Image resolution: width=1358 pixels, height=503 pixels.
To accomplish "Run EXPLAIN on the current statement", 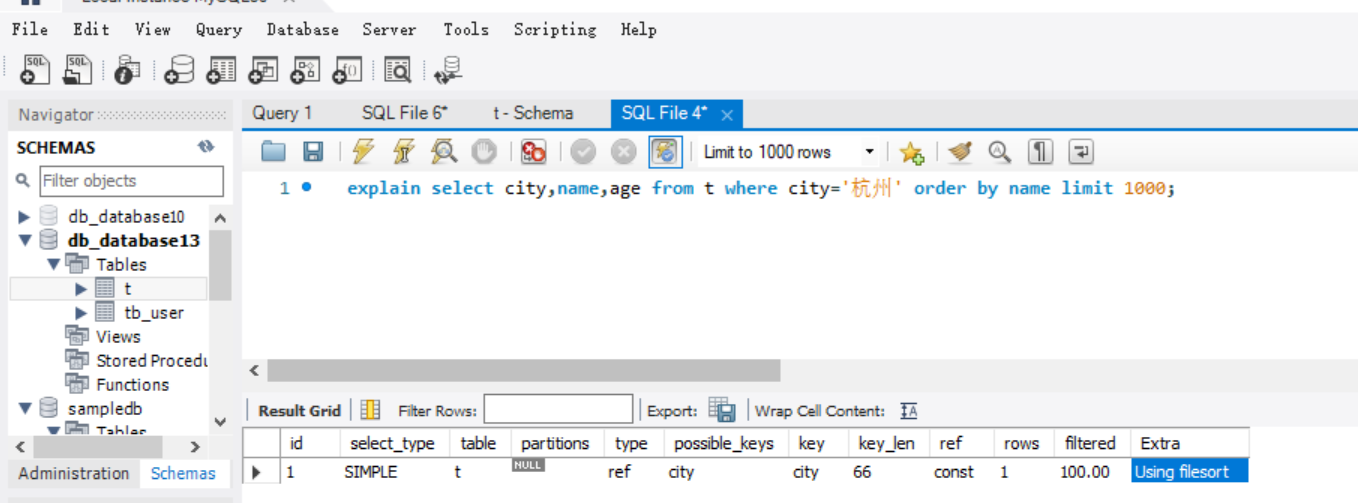I will coord(444,152).
